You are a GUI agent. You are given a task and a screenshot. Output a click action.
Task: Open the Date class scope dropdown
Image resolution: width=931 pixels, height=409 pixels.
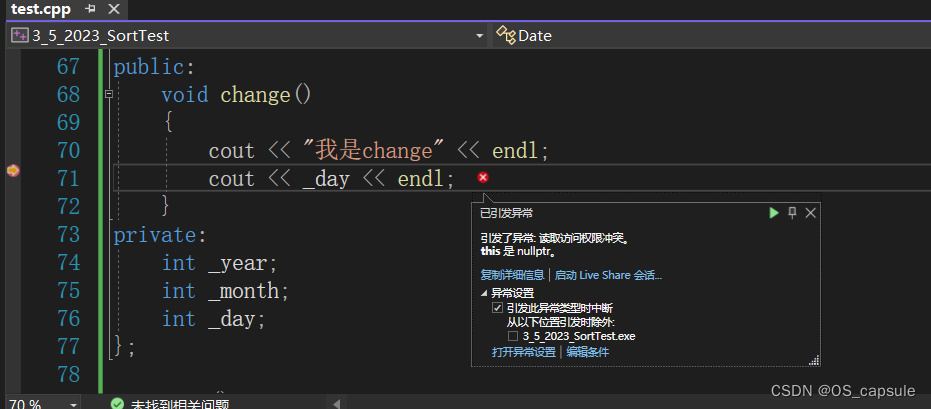712,36
